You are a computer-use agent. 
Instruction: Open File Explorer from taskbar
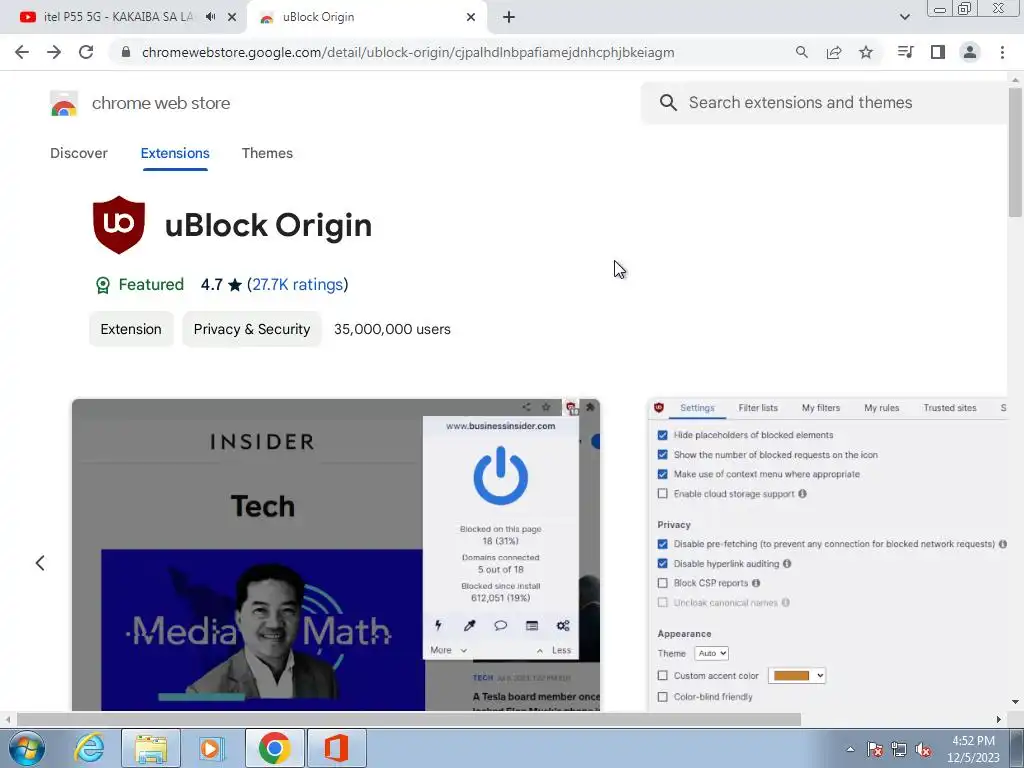151,748
